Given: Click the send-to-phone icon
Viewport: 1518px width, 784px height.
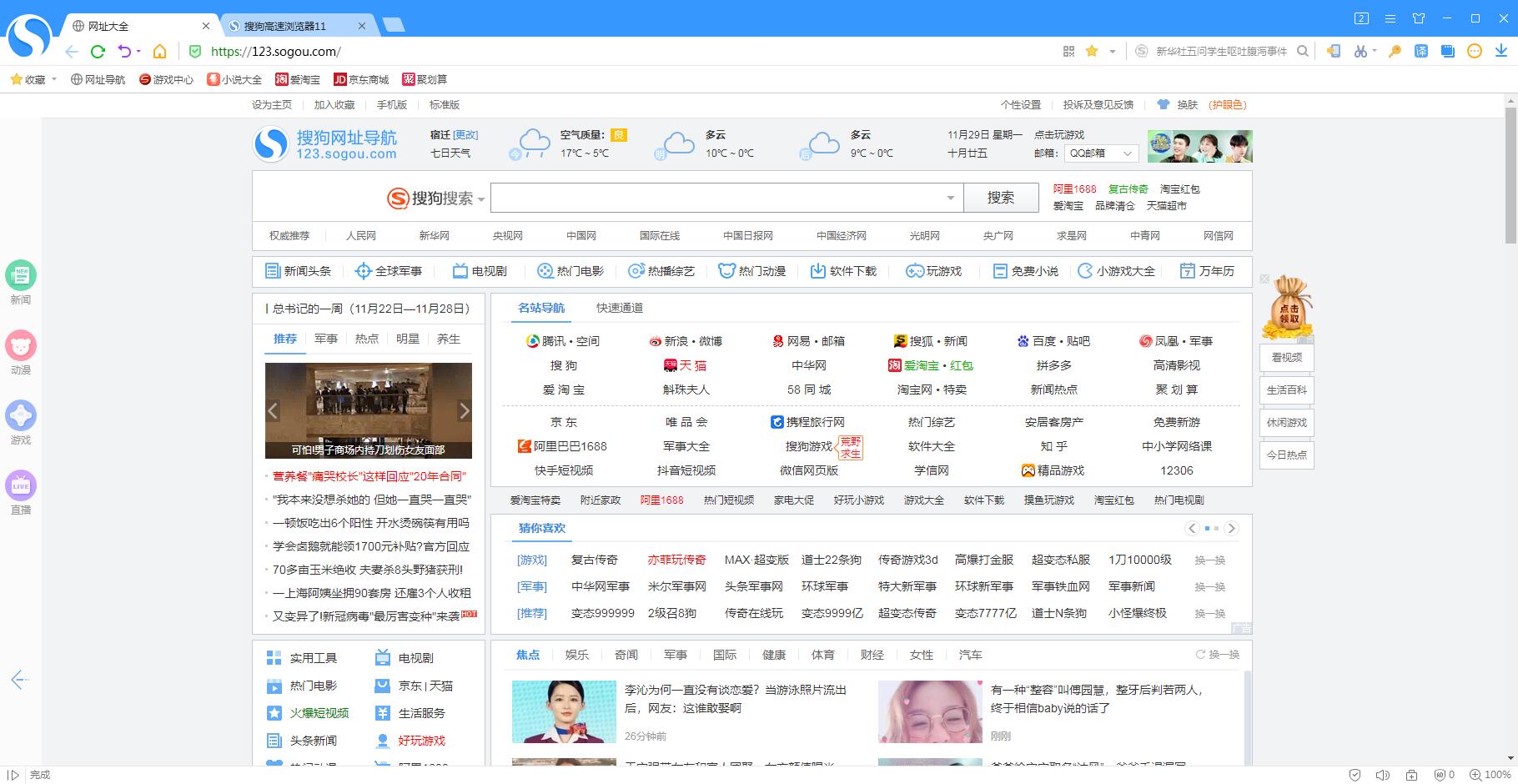Looking at the screenshot, I should [1333, 52].
